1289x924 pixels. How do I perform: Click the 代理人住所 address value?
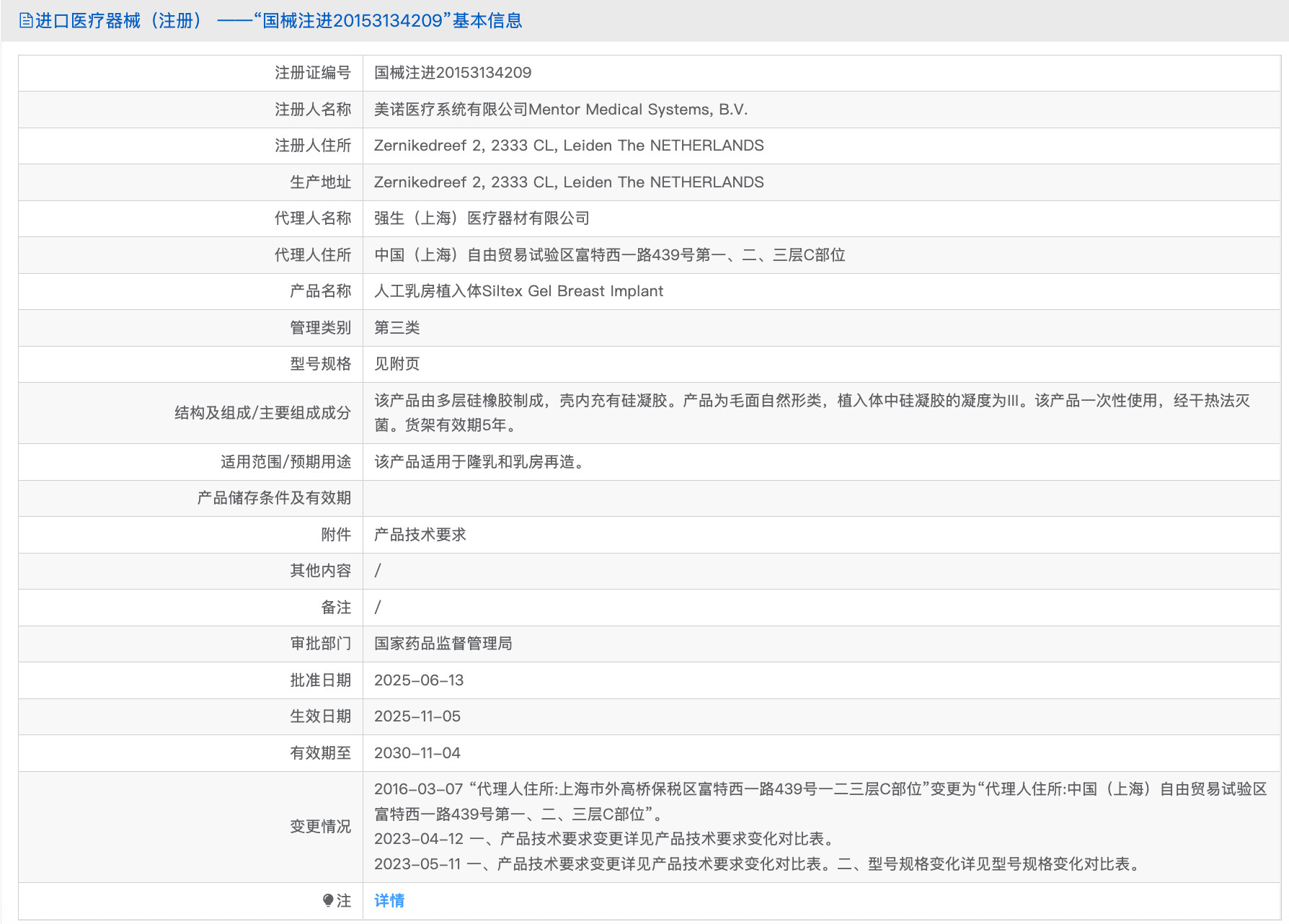[x=609, y=255]
